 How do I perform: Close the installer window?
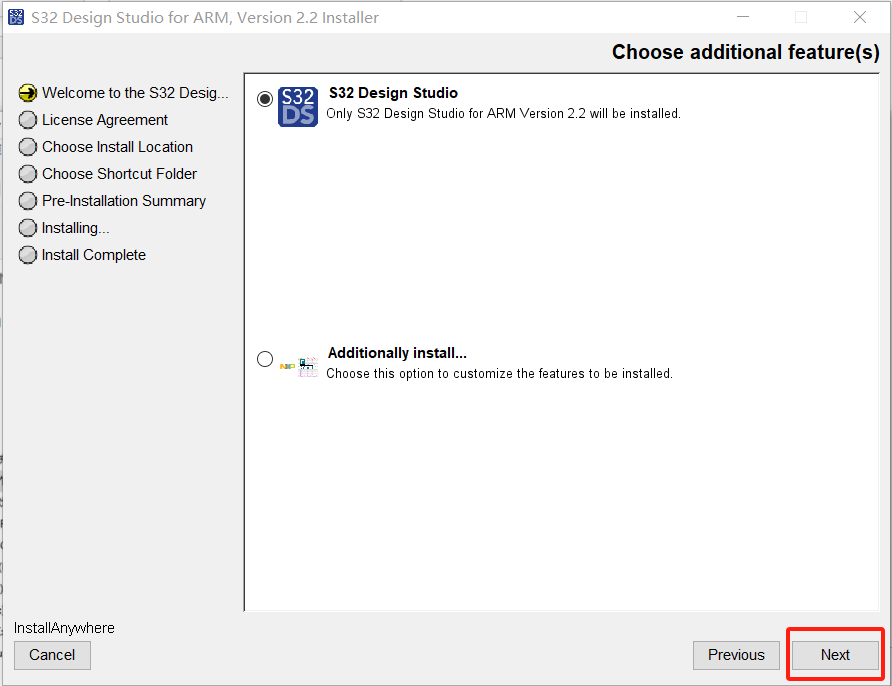click(x=860, y=18)
